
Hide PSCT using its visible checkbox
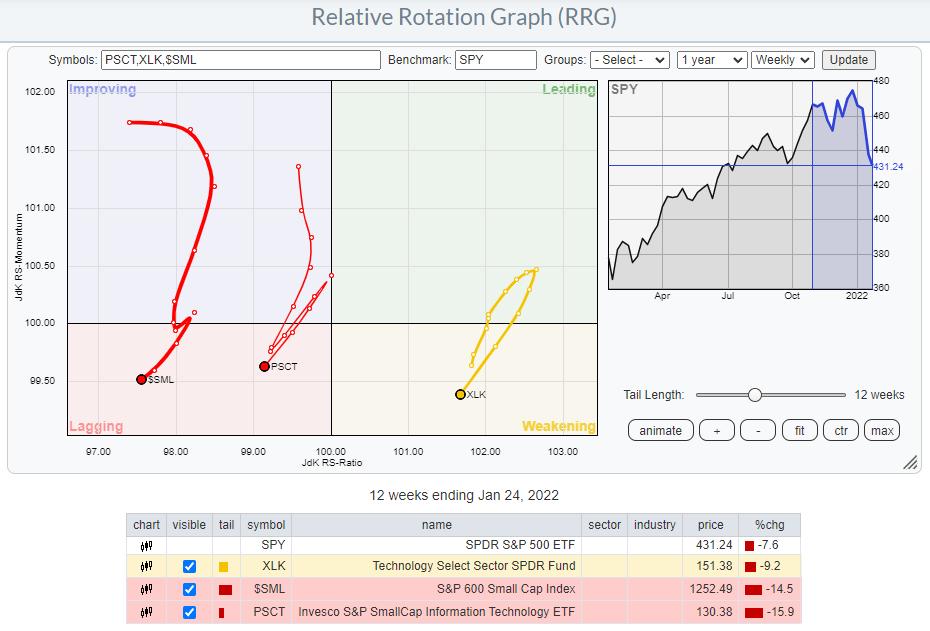[x=189, y=611]
